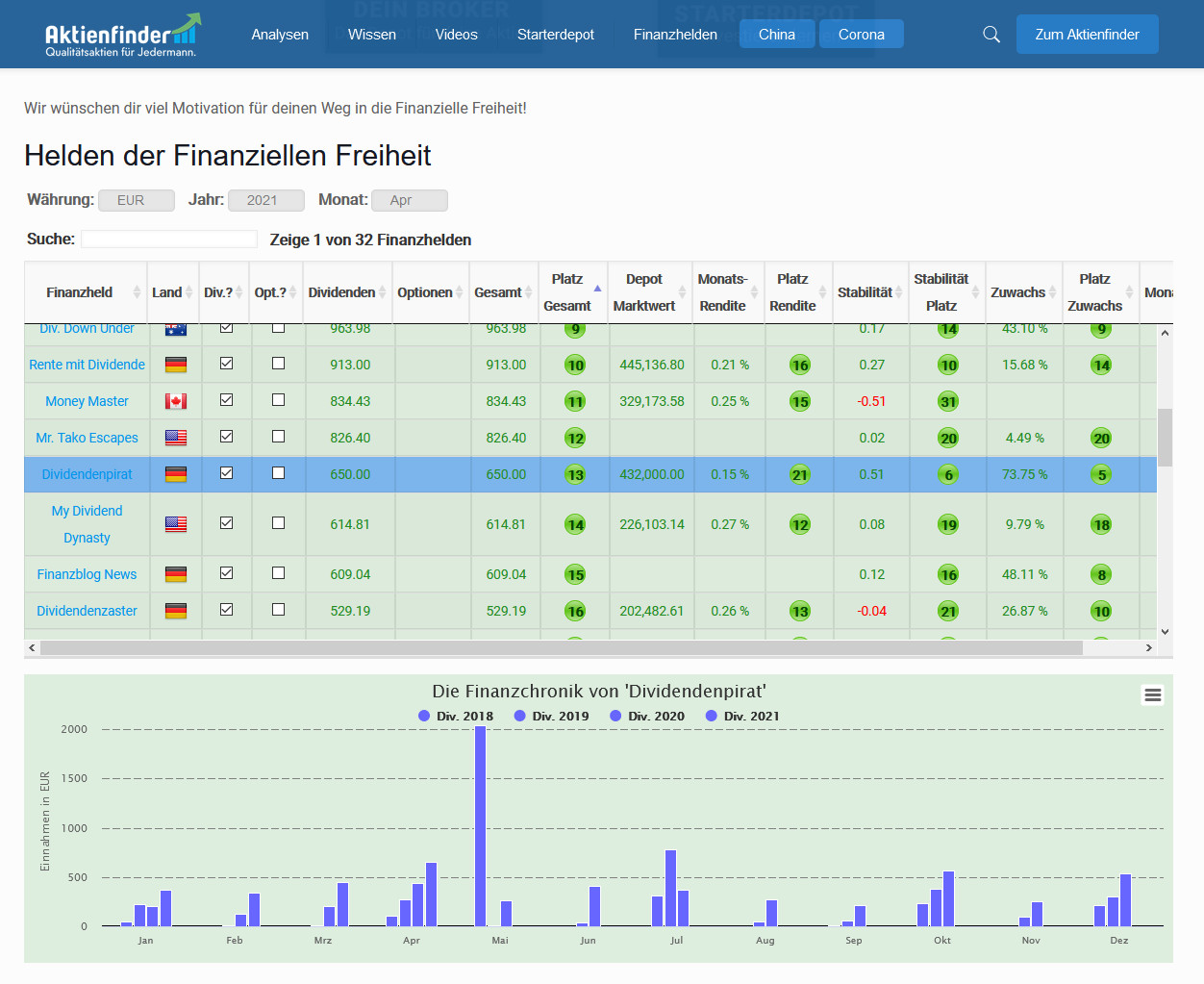1204x984 pixels.
Task: Click stability rank badge 31 for Money Master
Action: (948, 401)
